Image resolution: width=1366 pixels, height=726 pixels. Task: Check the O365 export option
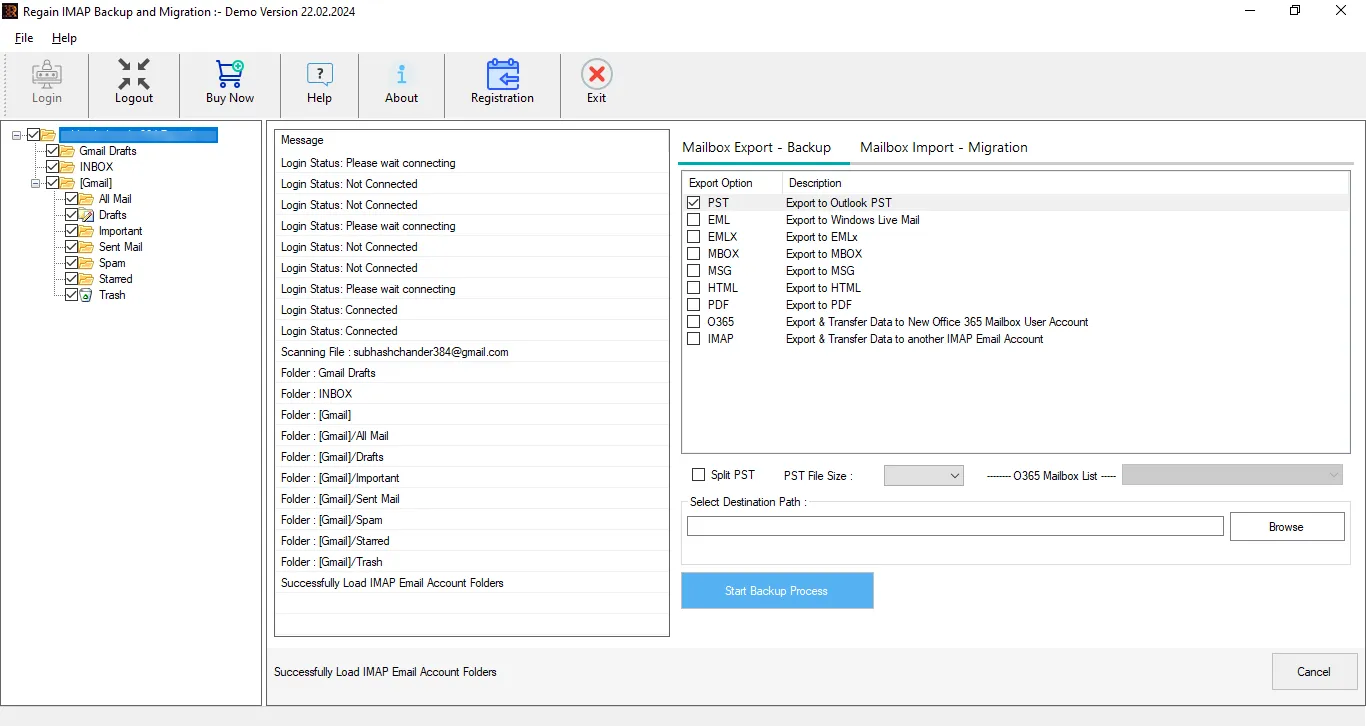(694, 322)
